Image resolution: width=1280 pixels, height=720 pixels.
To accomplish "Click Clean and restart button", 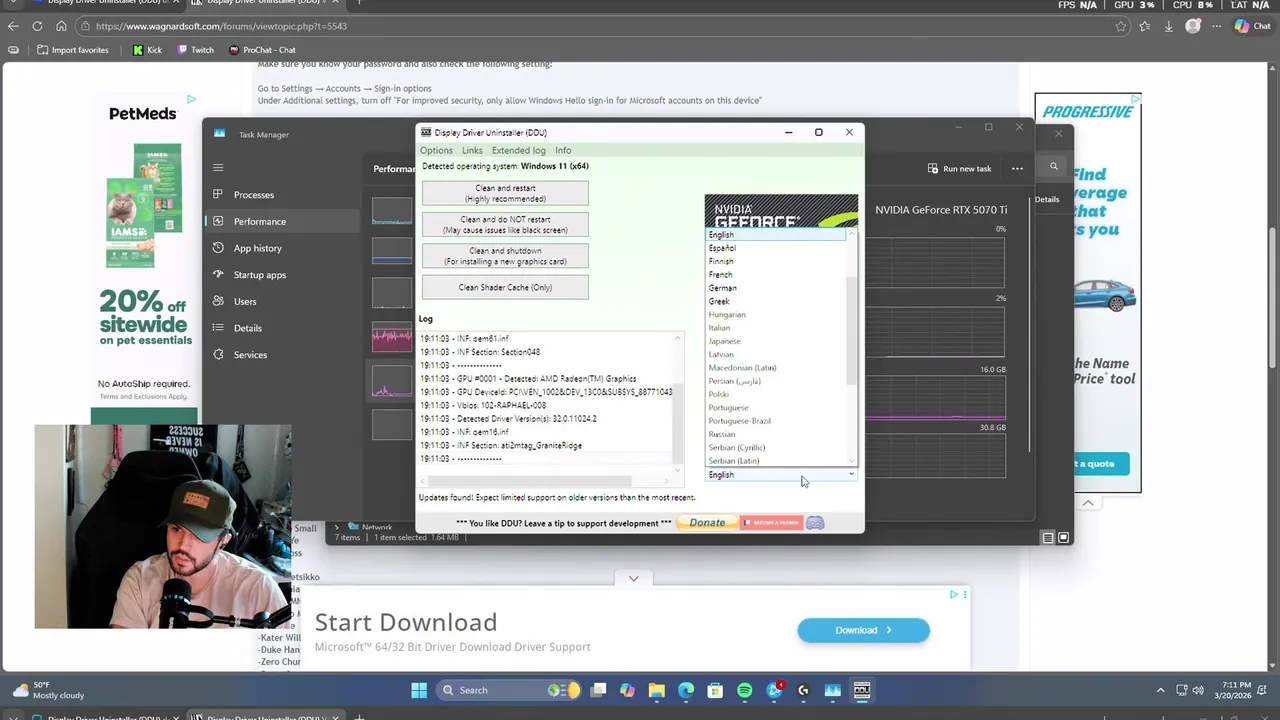I will click(x=505, y=193).
